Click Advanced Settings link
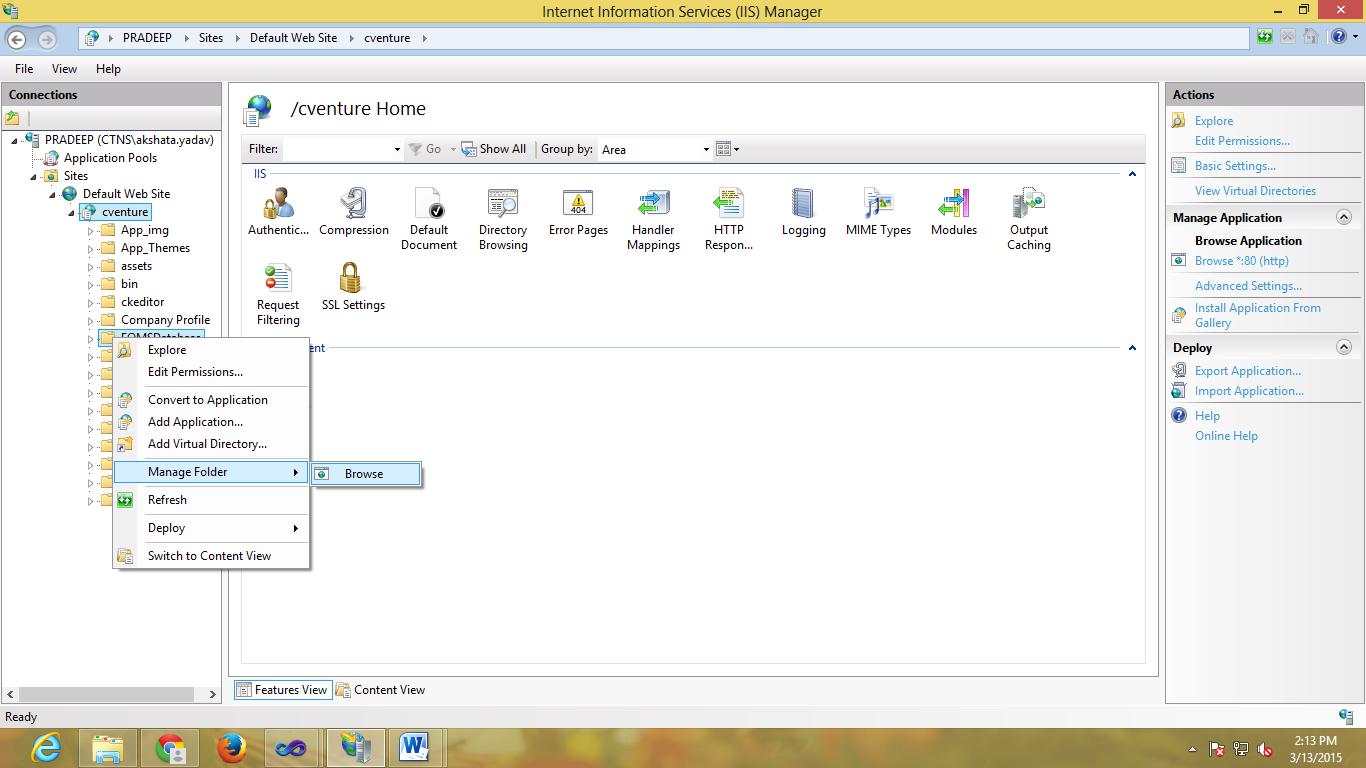The height and width of the screenshot is (768, 1366). [x=1248, y=286]
